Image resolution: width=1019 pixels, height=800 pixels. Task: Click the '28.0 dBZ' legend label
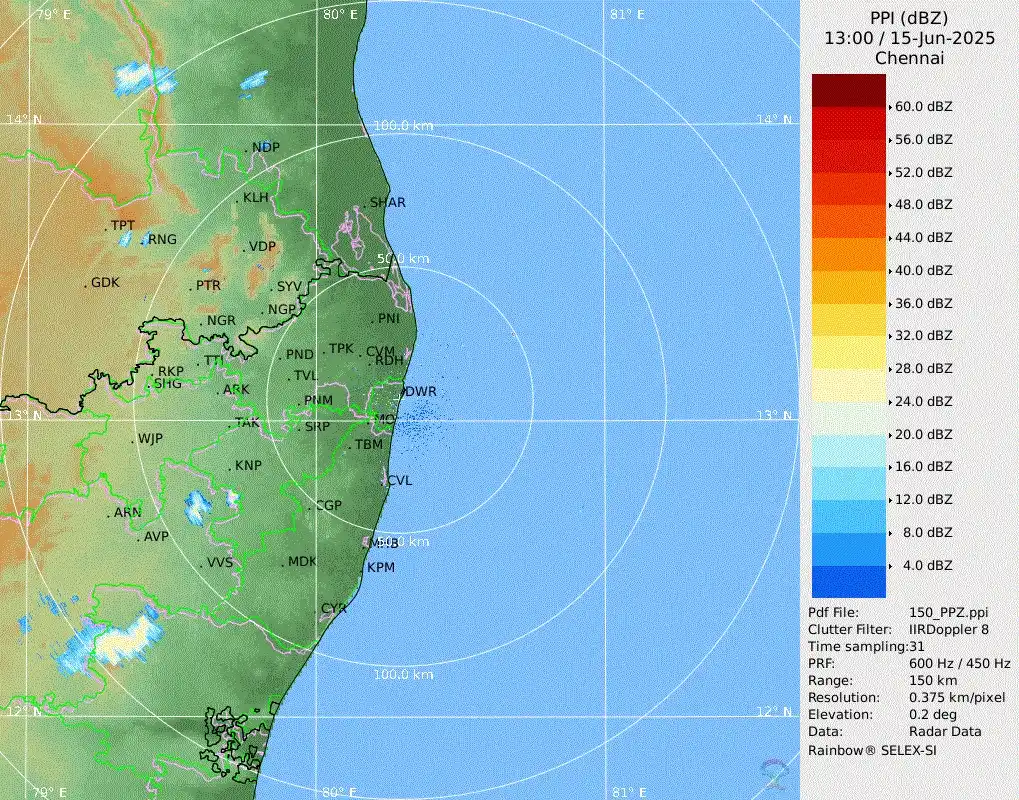(x=923, y=368)
